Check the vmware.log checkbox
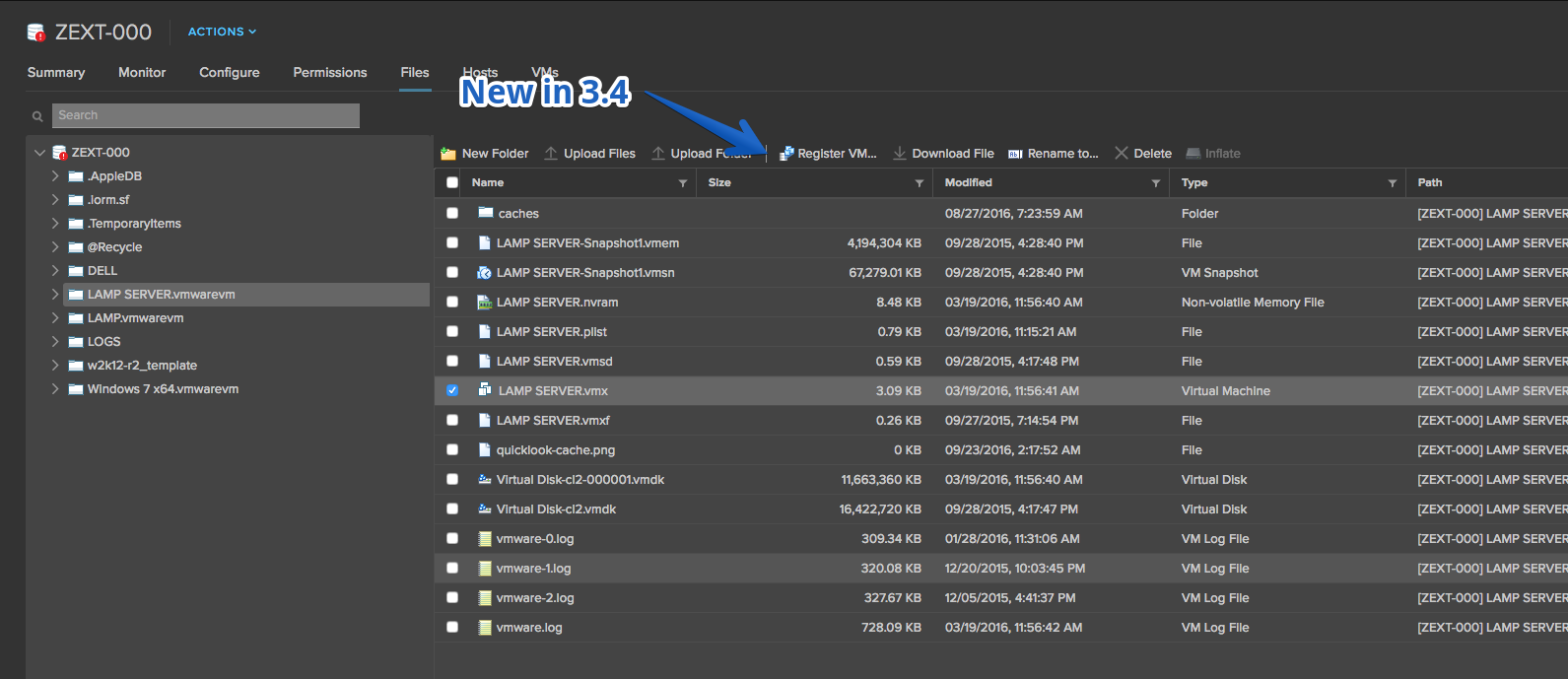 [452, 627]
